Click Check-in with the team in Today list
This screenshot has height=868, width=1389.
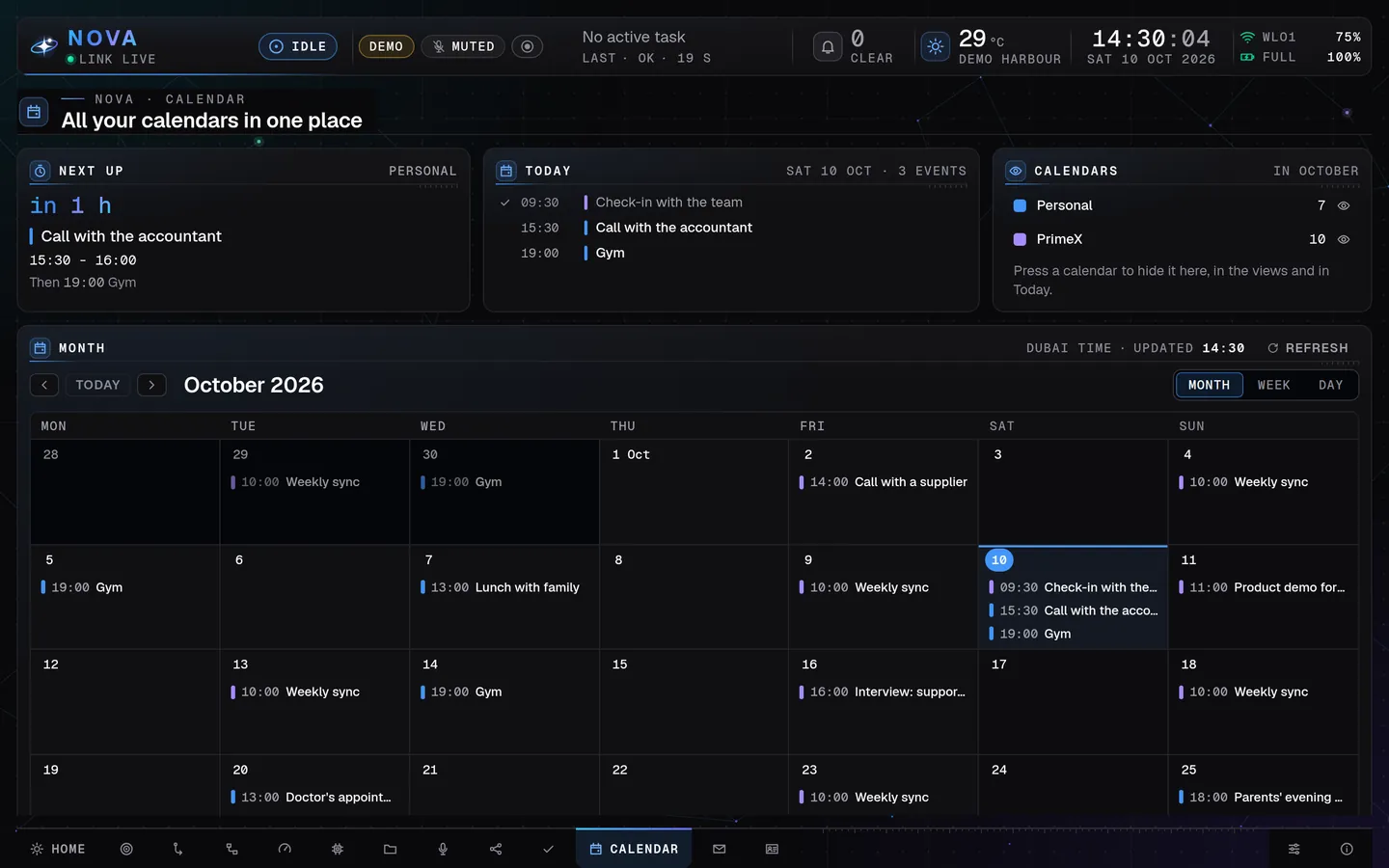click(669, 203)
